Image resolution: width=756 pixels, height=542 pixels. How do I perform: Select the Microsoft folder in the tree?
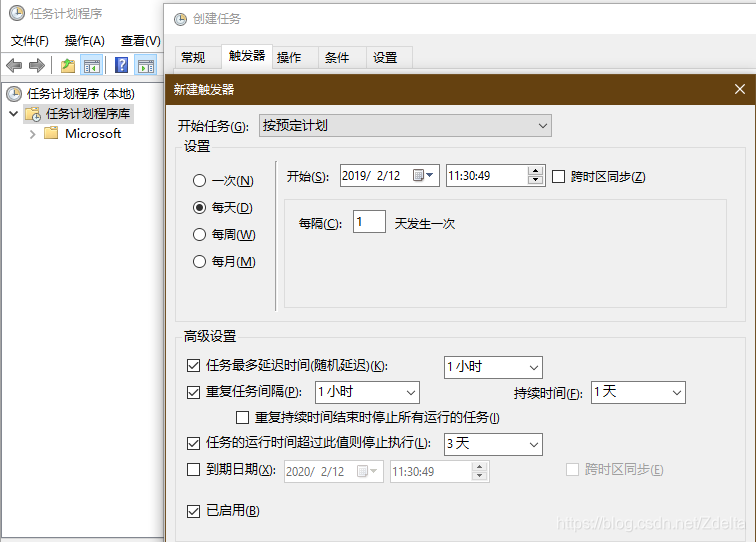pyautogui.click(x=93, y=134)
